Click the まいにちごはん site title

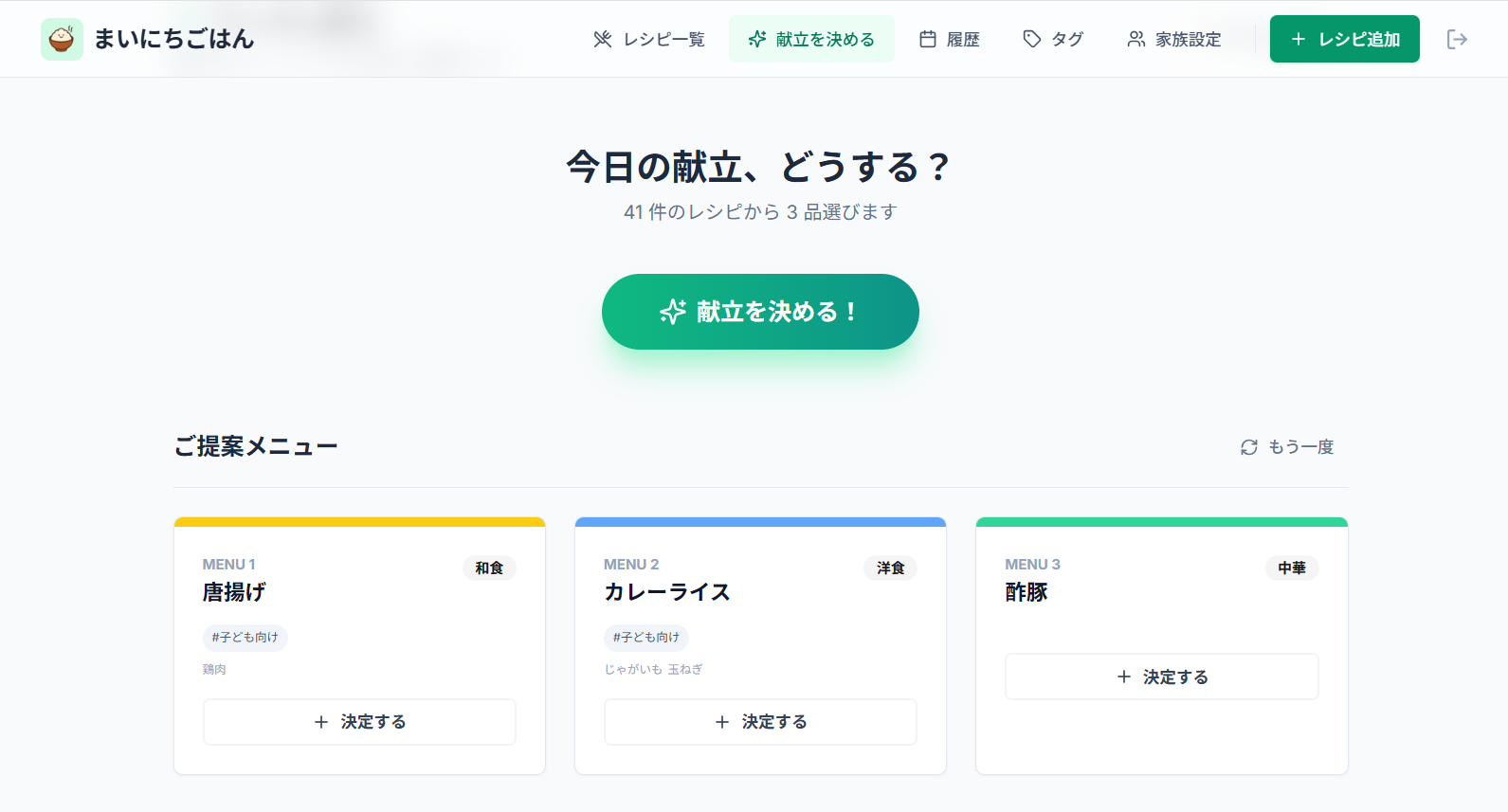[x=174, y=39]
